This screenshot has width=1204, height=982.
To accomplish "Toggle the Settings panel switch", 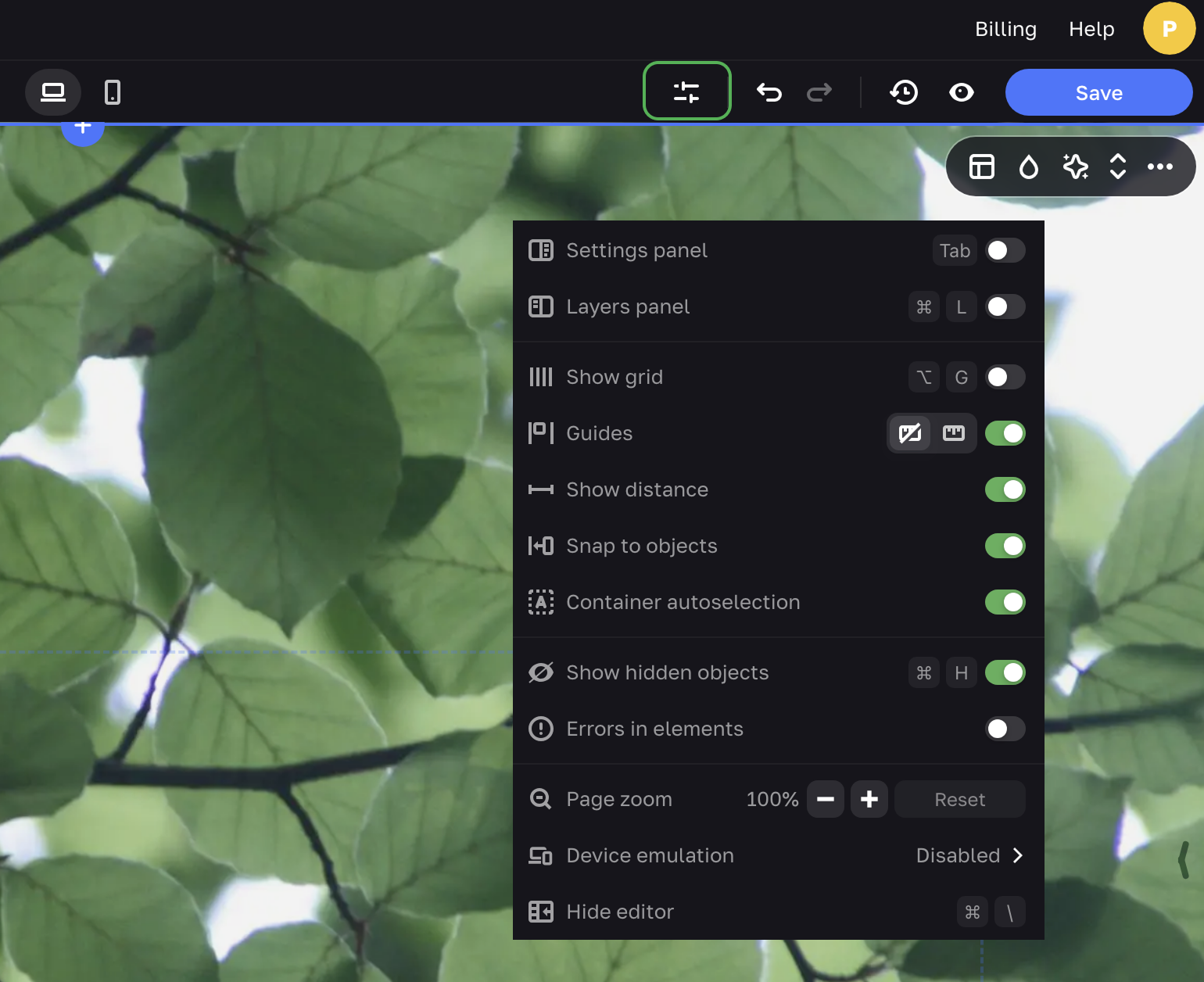I will pos(1005,250).
